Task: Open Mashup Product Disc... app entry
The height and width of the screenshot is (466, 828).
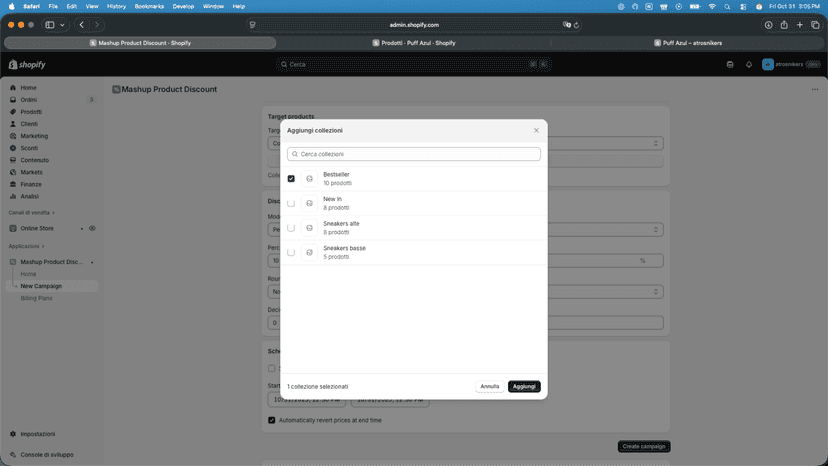Action: click(x=51, y=262)
